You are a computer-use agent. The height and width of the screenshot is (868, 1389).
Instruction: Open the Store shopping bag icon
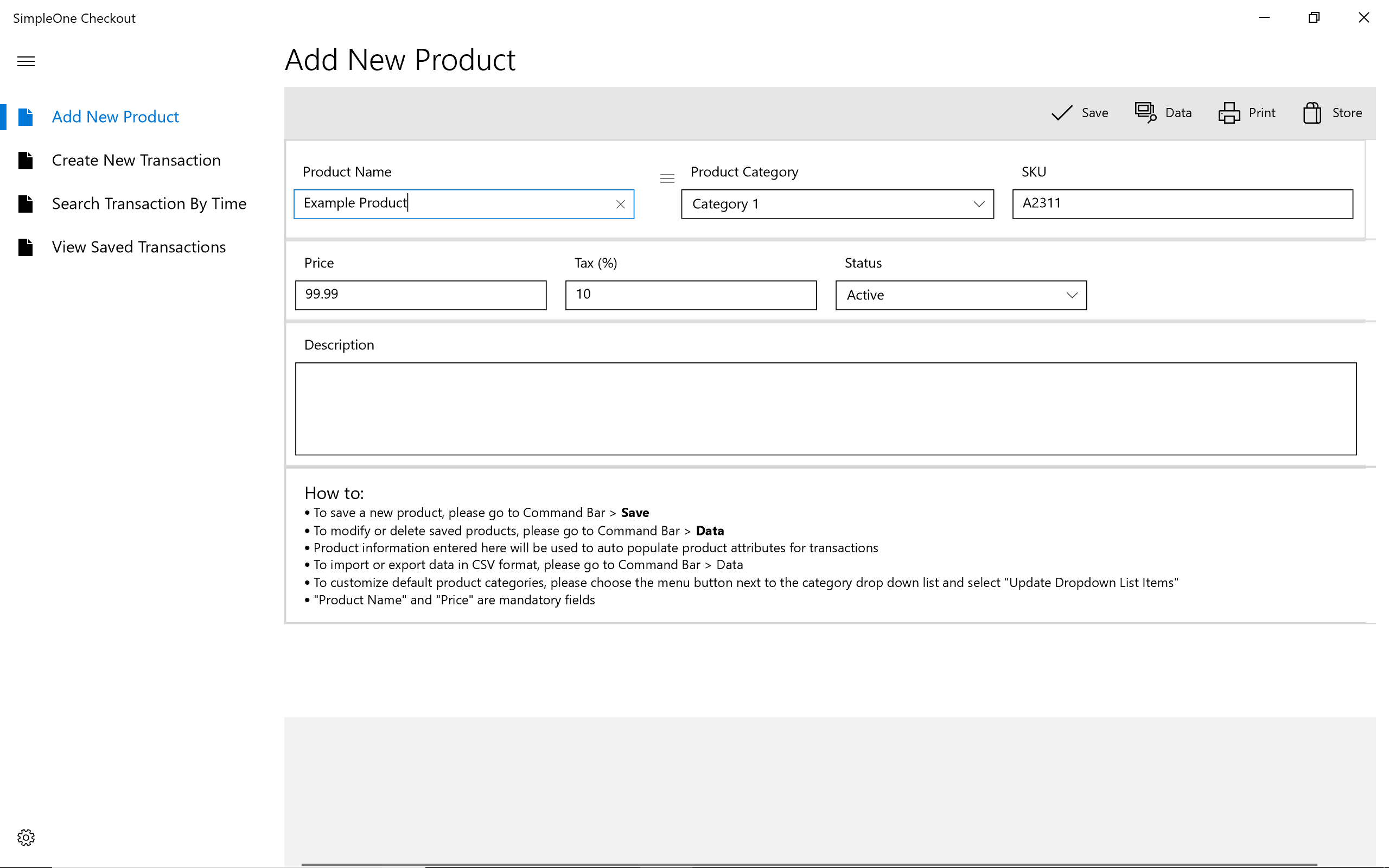1312,112
